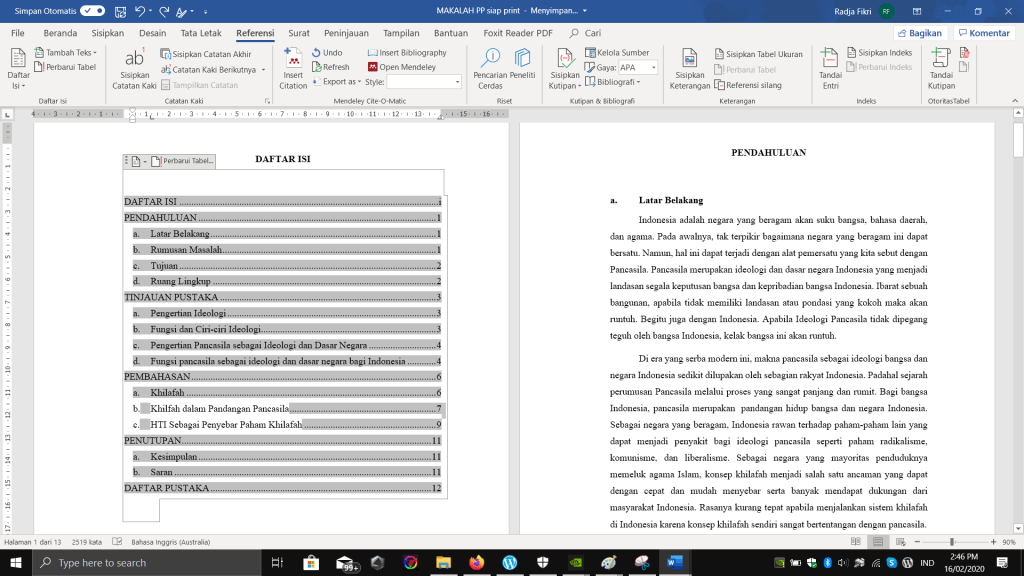Open the Mendeley Style combo box
Image resolution: width=1024 pixels, height=576 pixels.
(424, 82)
